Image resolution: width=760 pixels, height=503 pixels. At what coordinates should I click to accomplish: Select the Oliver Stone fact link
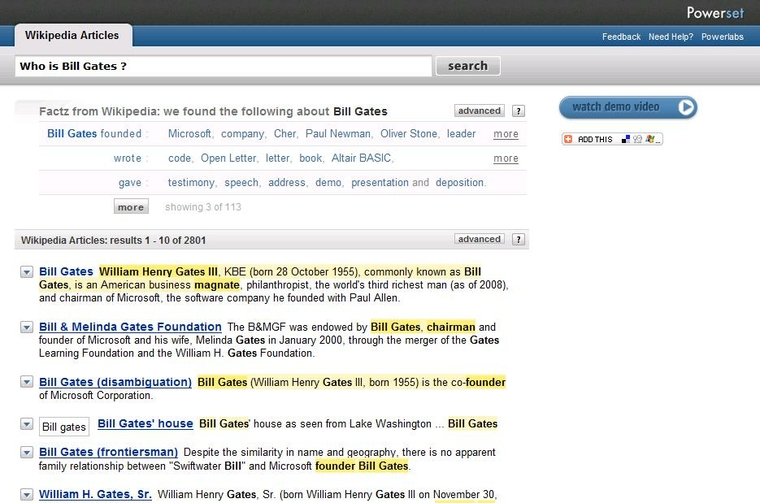pos(408,134)
